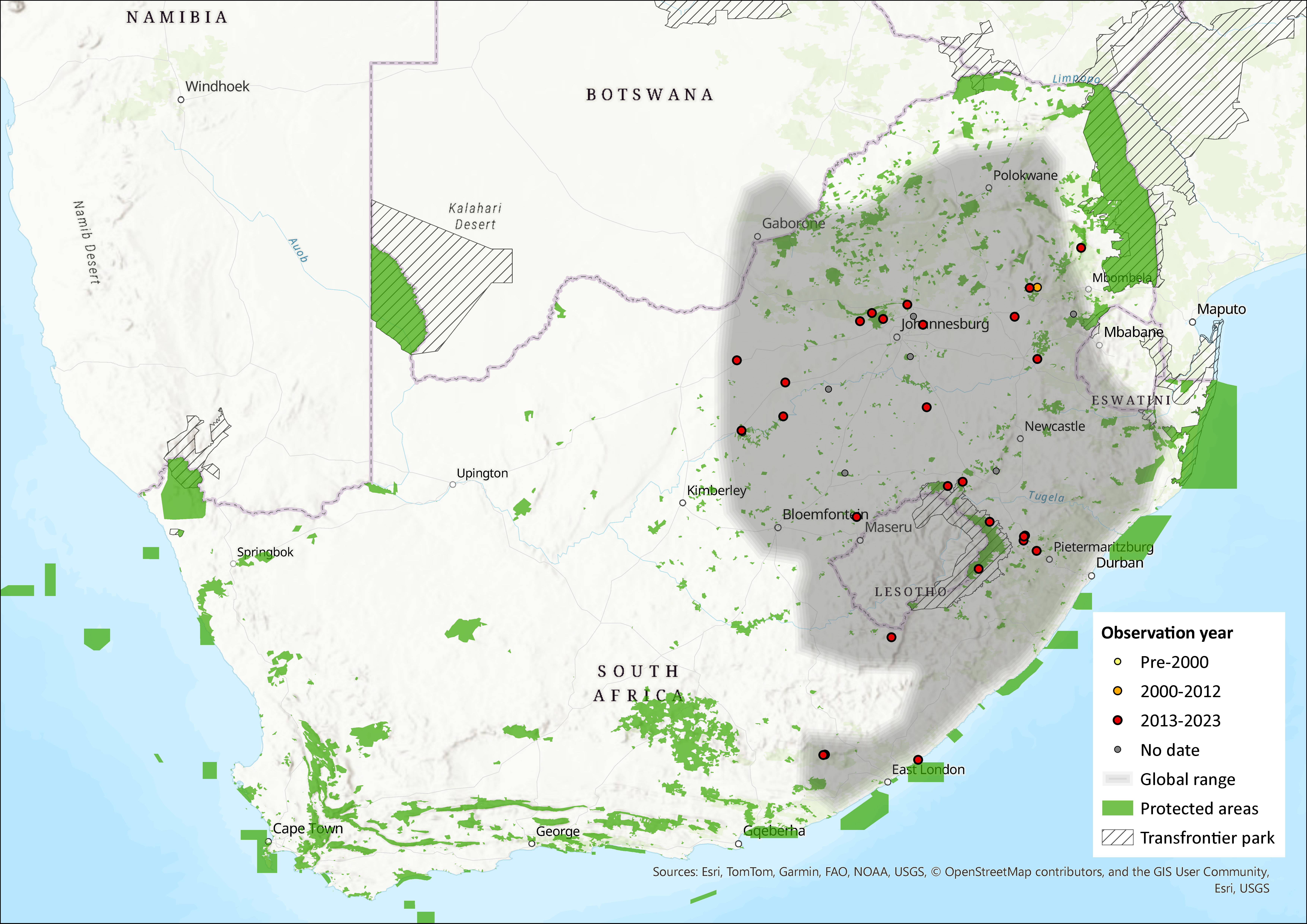Click the 2000-2012 orange legend dot
Screen dimensions: 1307x924
pyautogui.click(x=1117, y=691)
